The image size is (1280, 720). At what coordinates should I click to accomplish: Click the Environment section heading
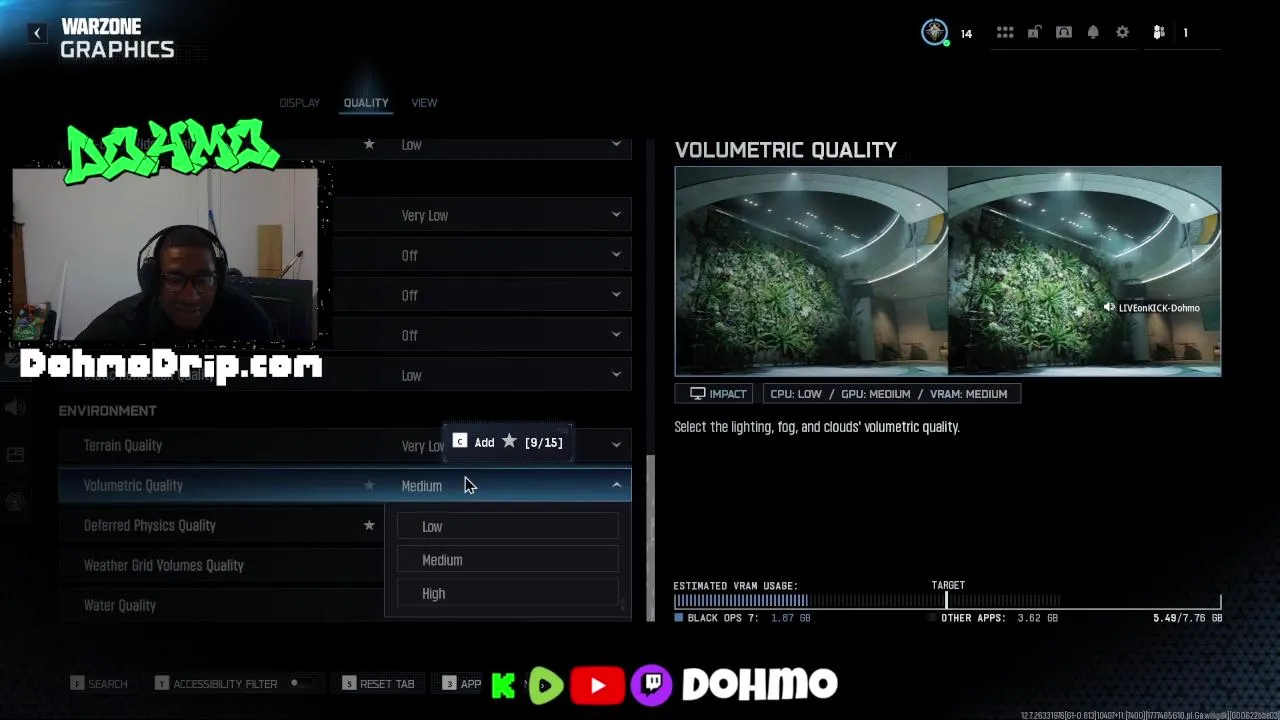(x=107, y=411)
